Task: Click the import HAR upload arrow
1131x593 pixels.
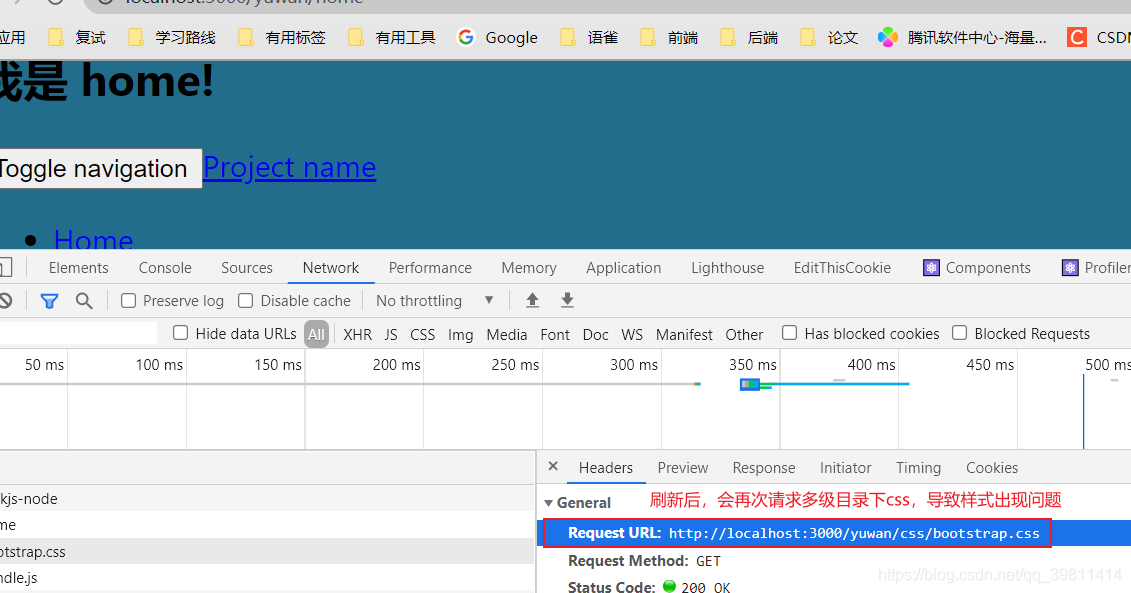Action: tap(532, 300)
